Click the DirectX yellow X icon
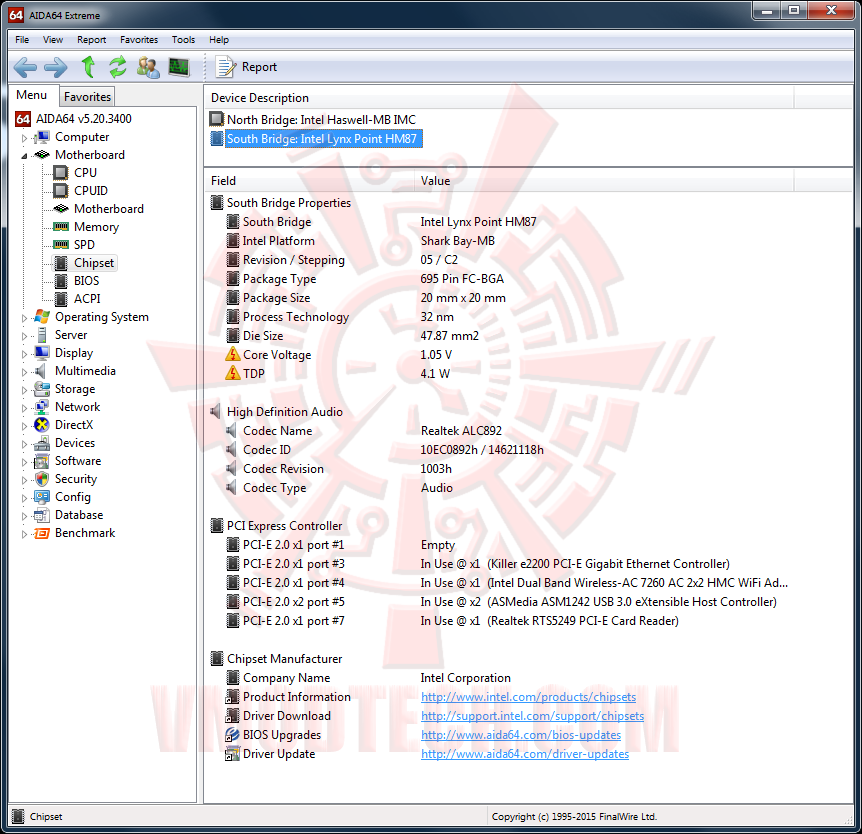 click(42, 425)
